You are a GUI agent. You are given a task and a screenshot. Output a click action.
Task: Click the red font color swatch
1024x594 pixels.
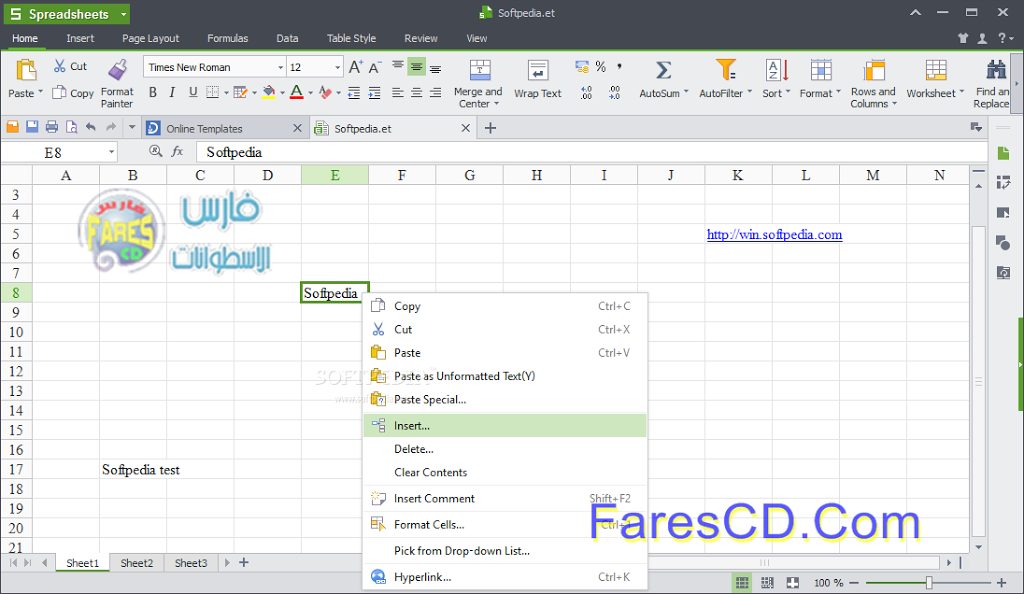[x=296, y=93]
